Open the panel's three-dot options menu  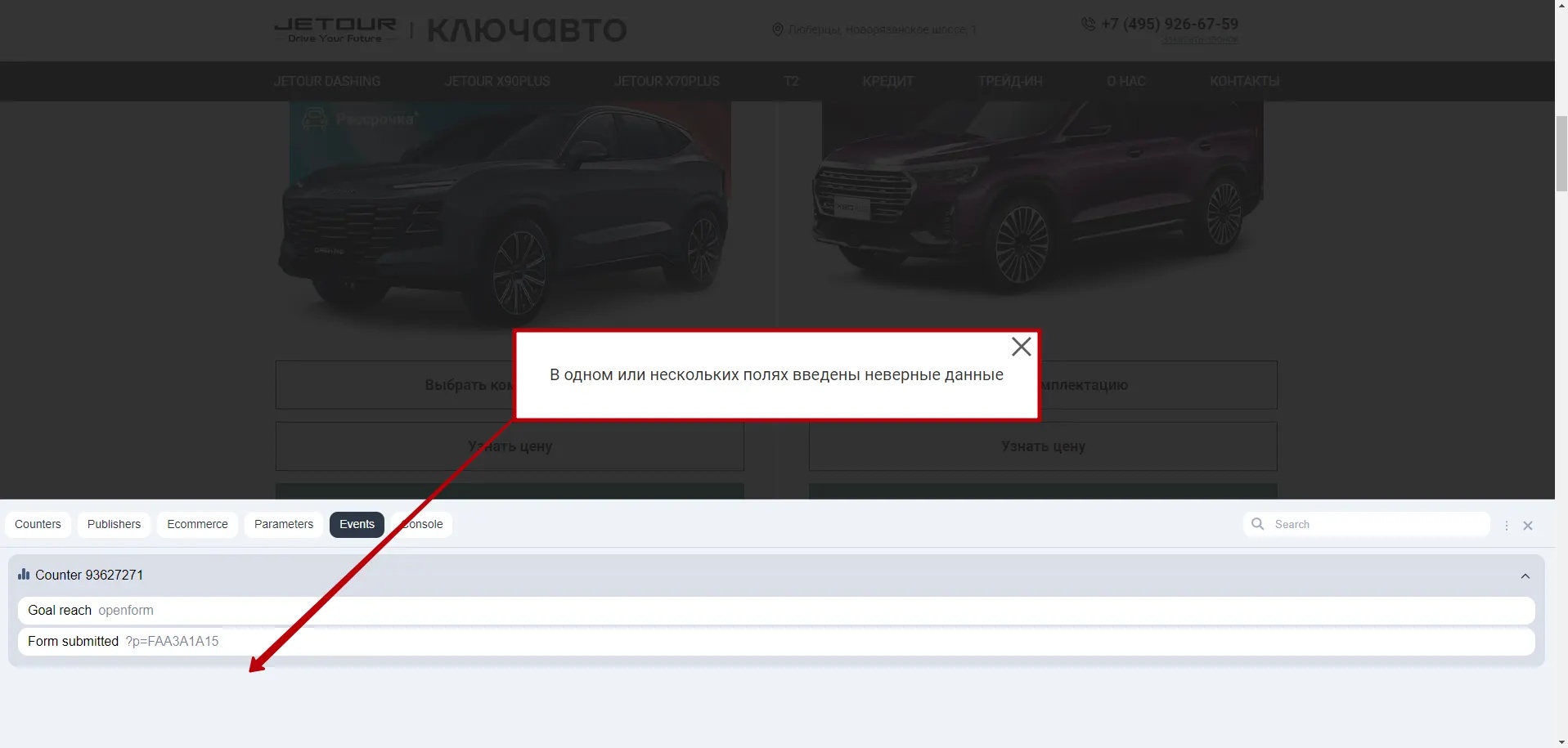click(x=1507, y=526)
